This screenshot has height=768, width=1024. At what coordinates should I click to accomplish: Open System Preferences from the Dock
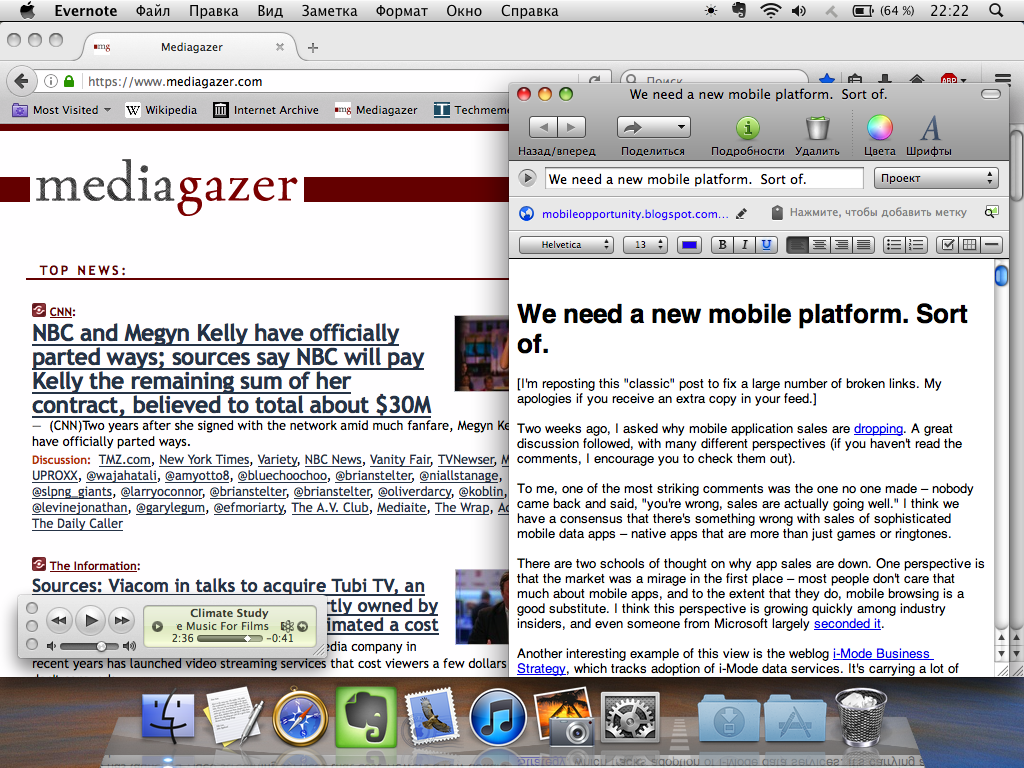pyautogui.click(x=630, y=718)
